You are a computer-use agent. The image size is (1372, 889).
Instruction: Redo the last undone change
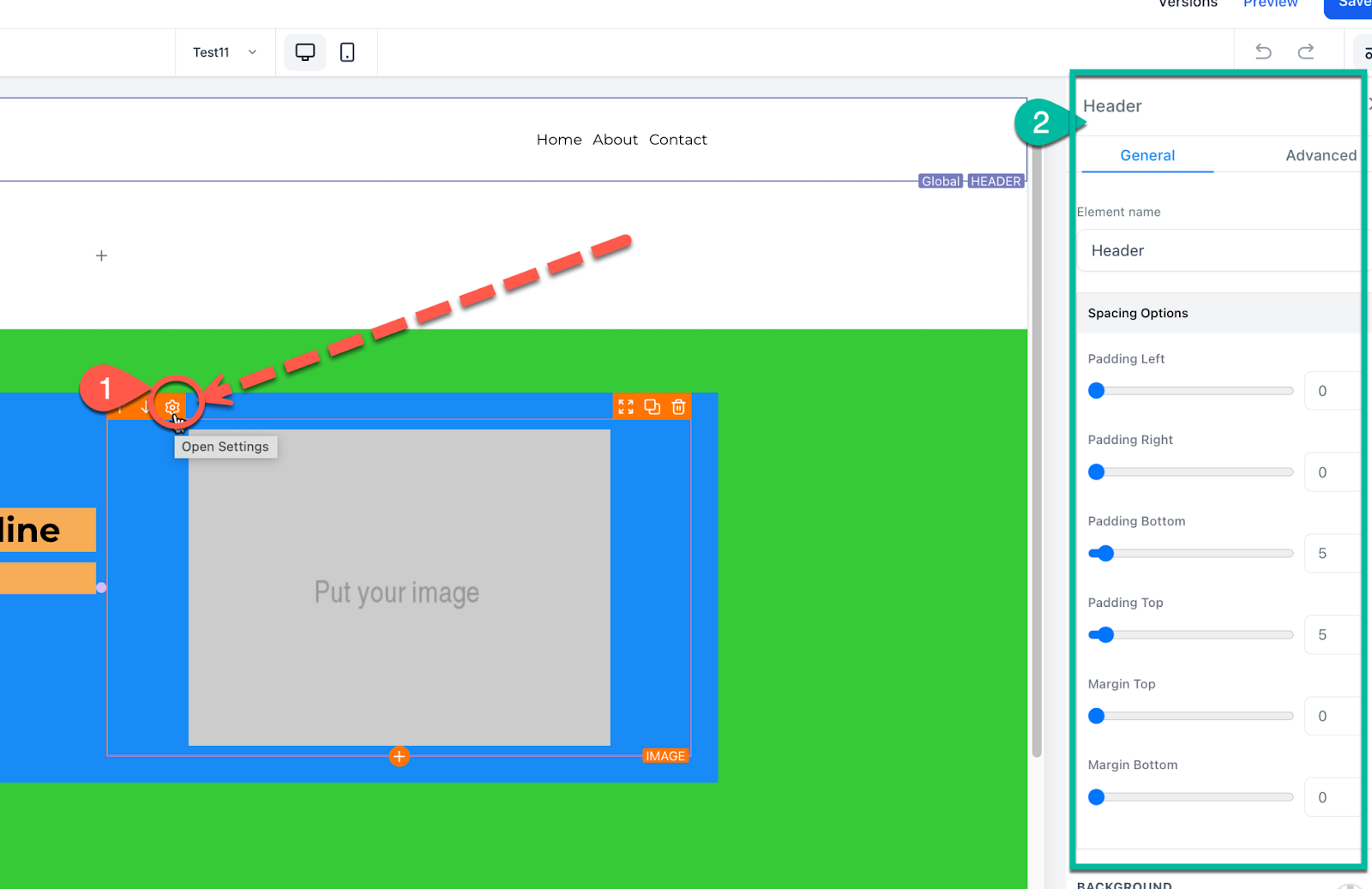pyautogui.click(x=1305, y=52)
